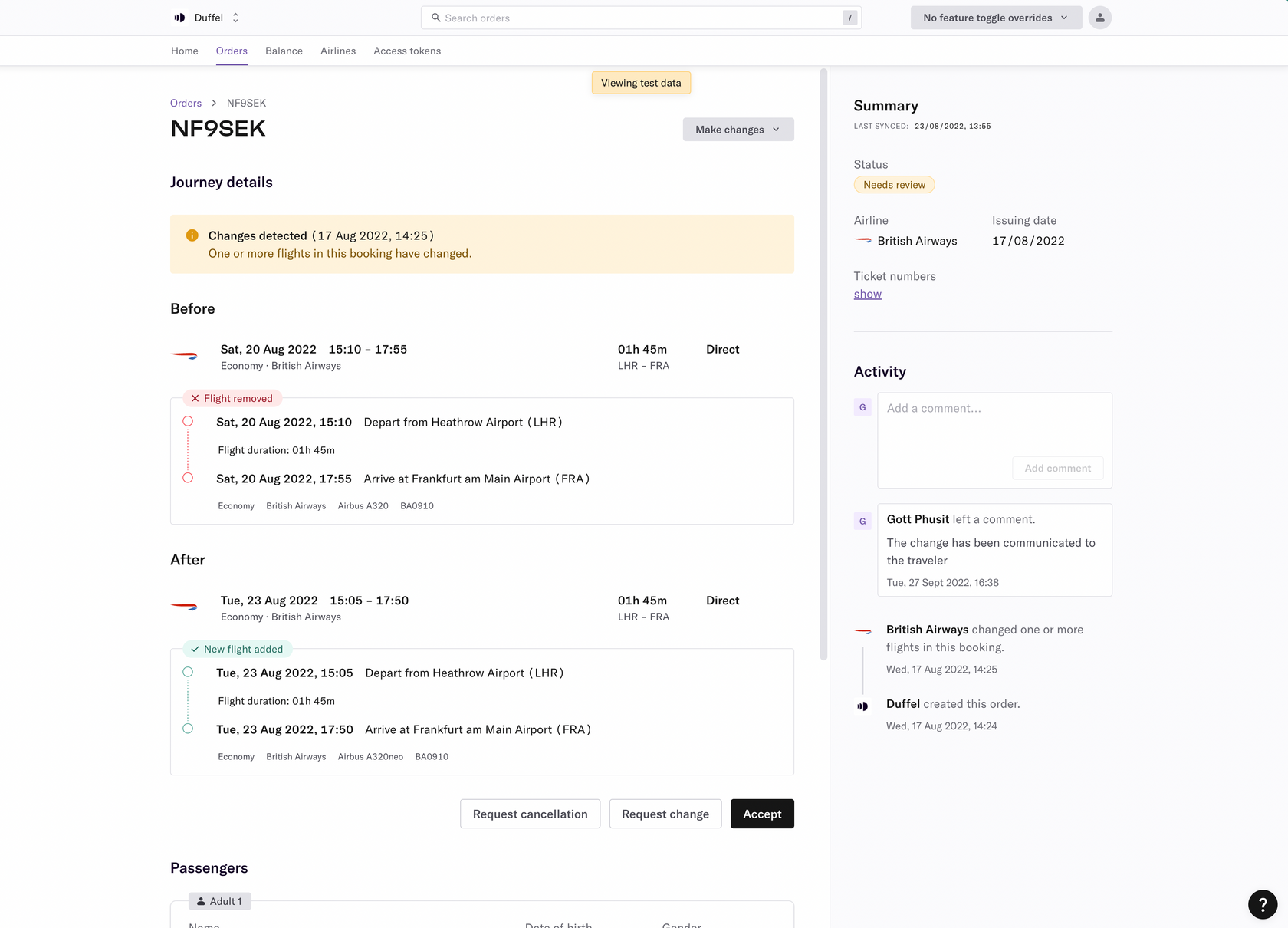Click British Airways logo in Before flight
The width and height of the screenshot is (1288, 928).
click(184, 356)
